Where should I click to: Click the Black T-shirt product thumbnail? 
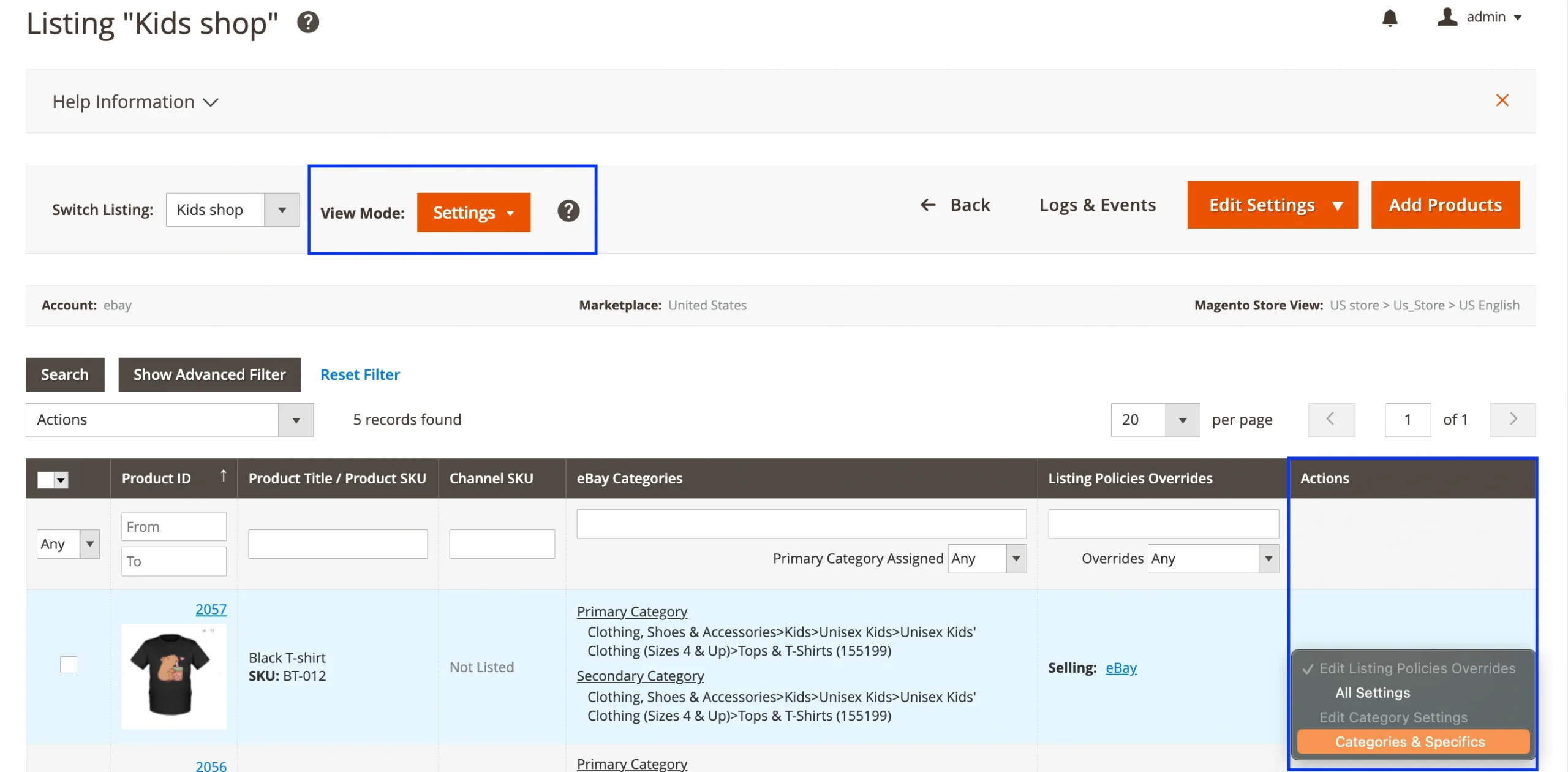pyautogui.click(x=174, y=676)
